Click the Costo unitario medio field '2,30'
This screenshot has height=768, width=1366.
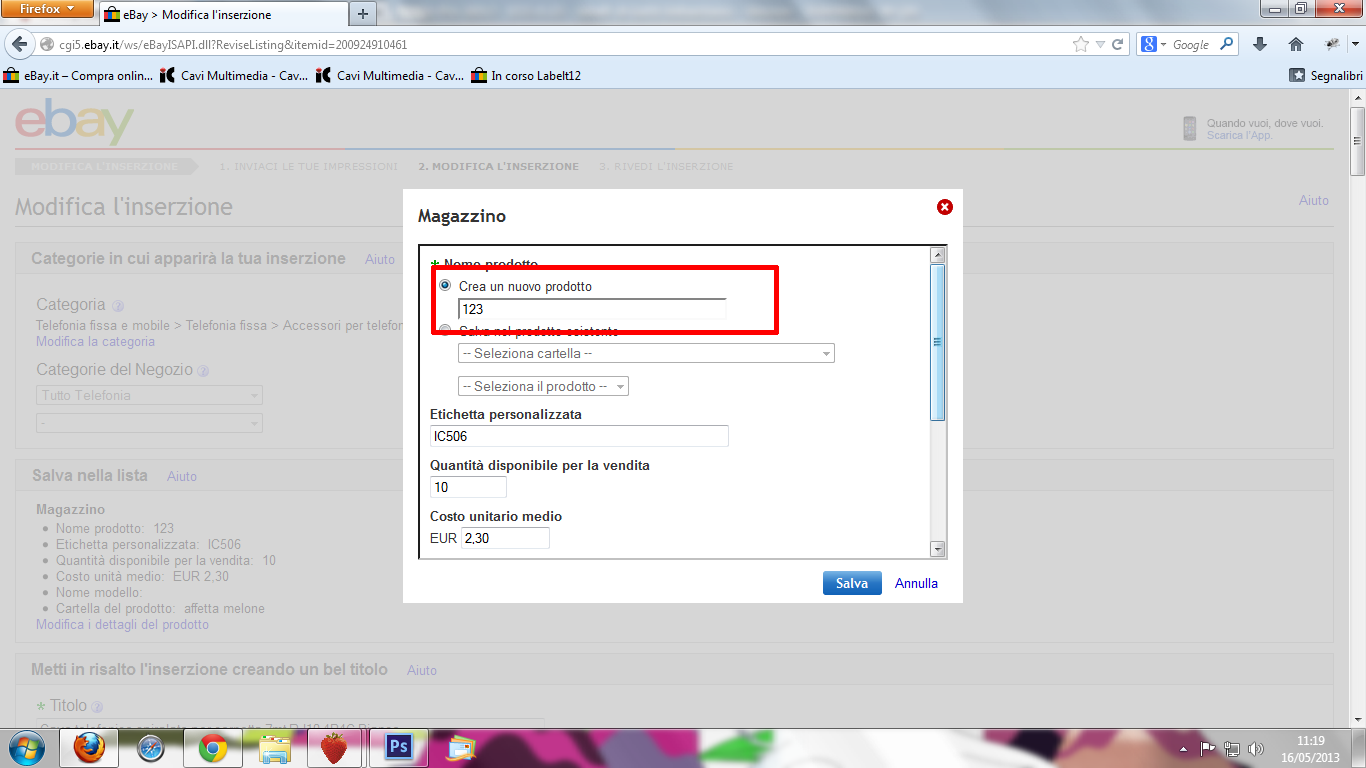tap(505, 538)
